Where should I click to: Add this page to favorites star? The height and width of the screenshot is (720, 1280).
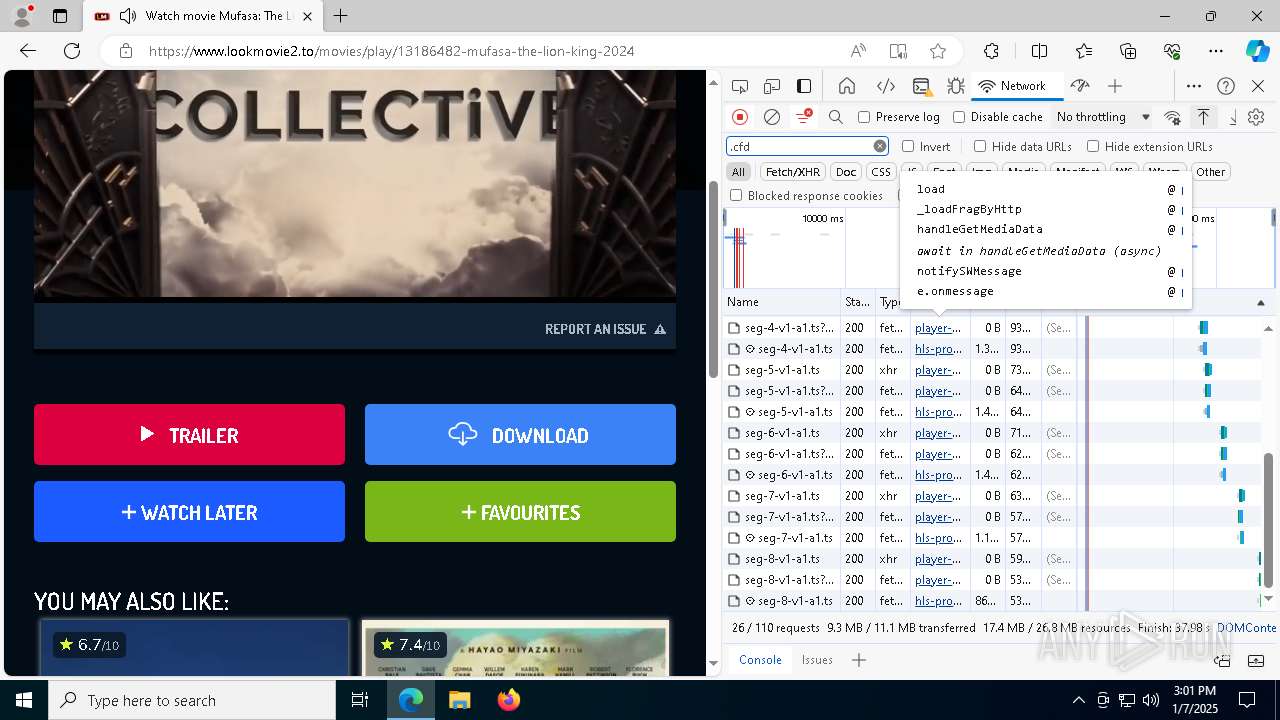938,51
